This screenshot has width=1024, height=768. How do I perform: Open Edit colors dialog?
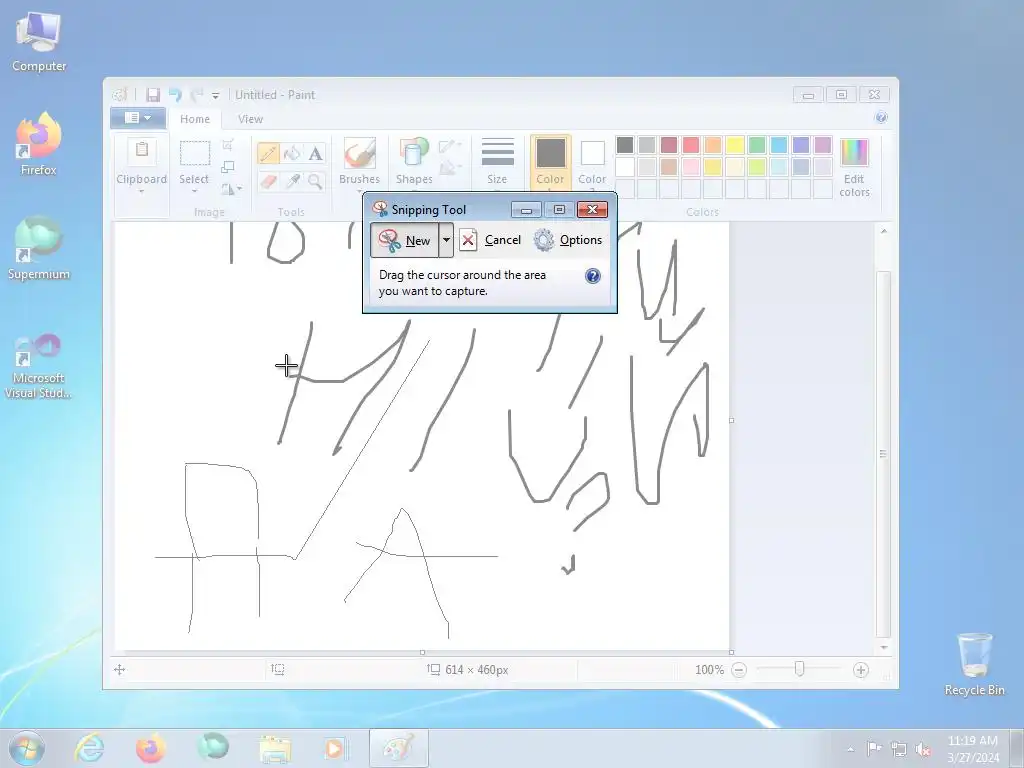pyautogui.click(x=854, y=167)
